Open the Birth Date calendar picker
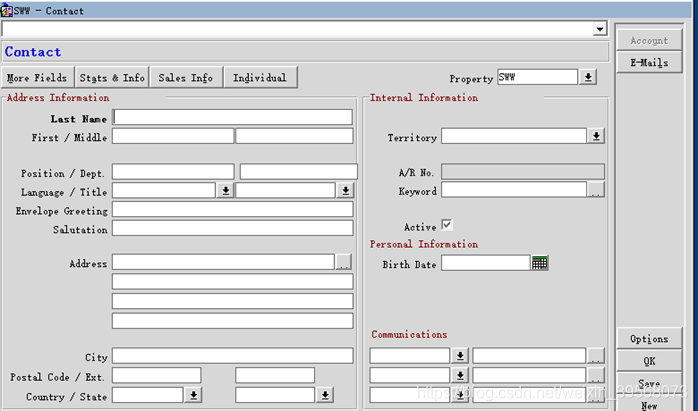The image size is (698, 411). 540,263
